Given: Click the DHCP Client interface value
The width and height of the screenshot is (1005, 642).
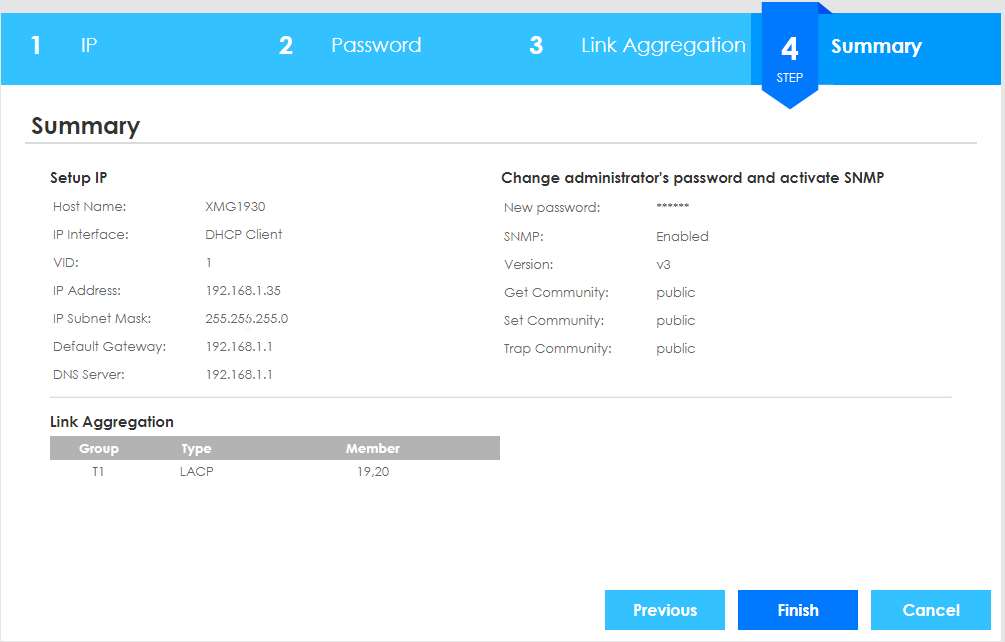Looking at the screenshot, I should pyautogui.click(x=244, y=235).
